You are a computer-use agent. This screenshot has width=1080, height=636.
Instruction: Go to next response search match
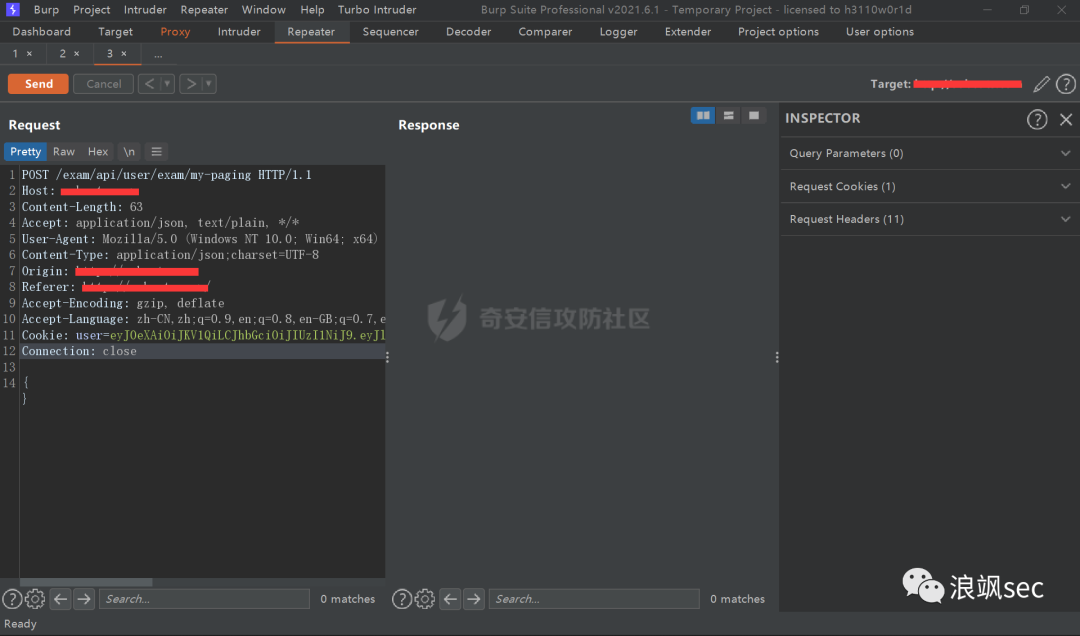click(x=474, y=599)
